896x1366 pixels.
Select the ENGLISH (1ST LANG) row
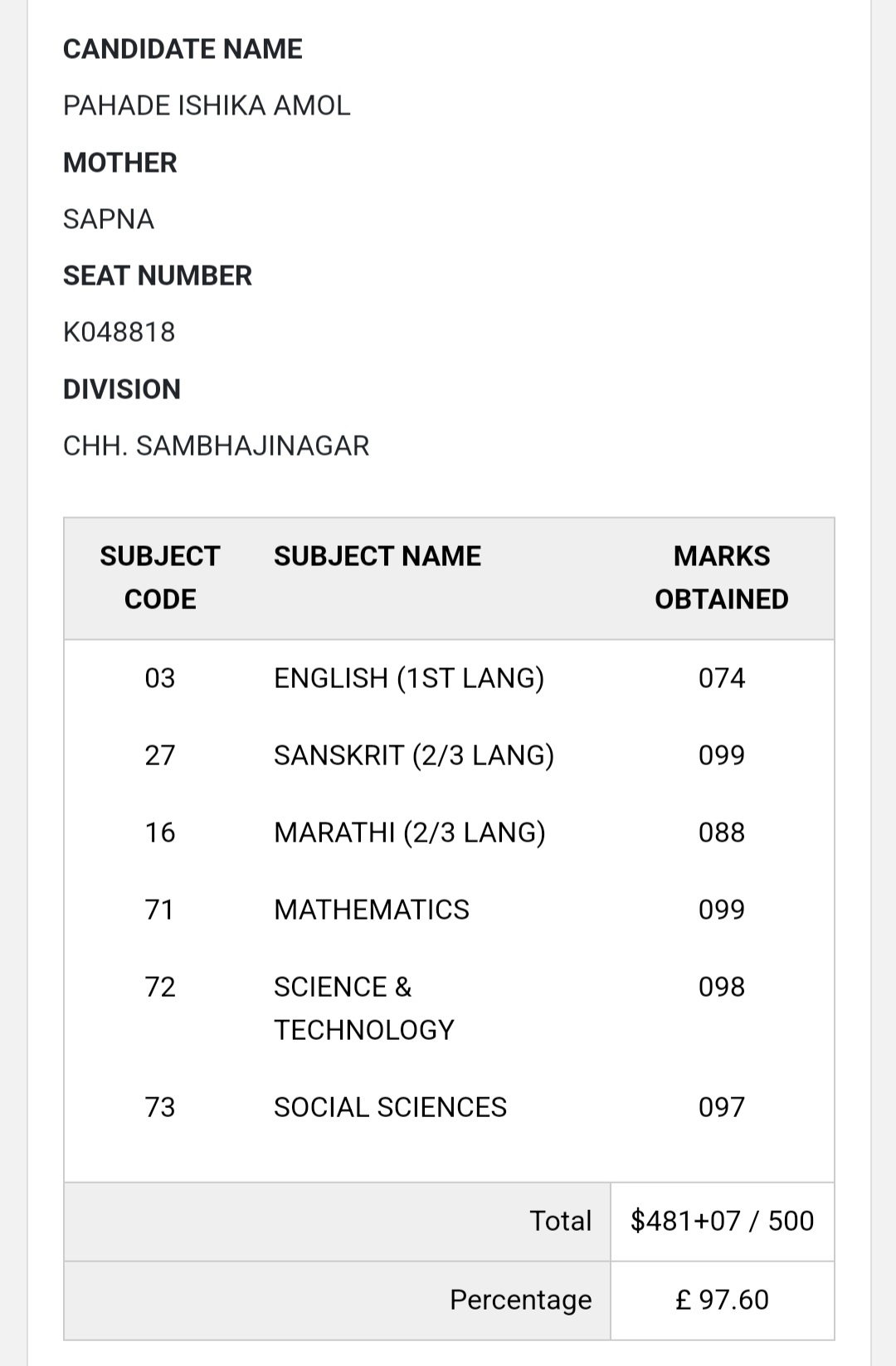pos(409,678)
